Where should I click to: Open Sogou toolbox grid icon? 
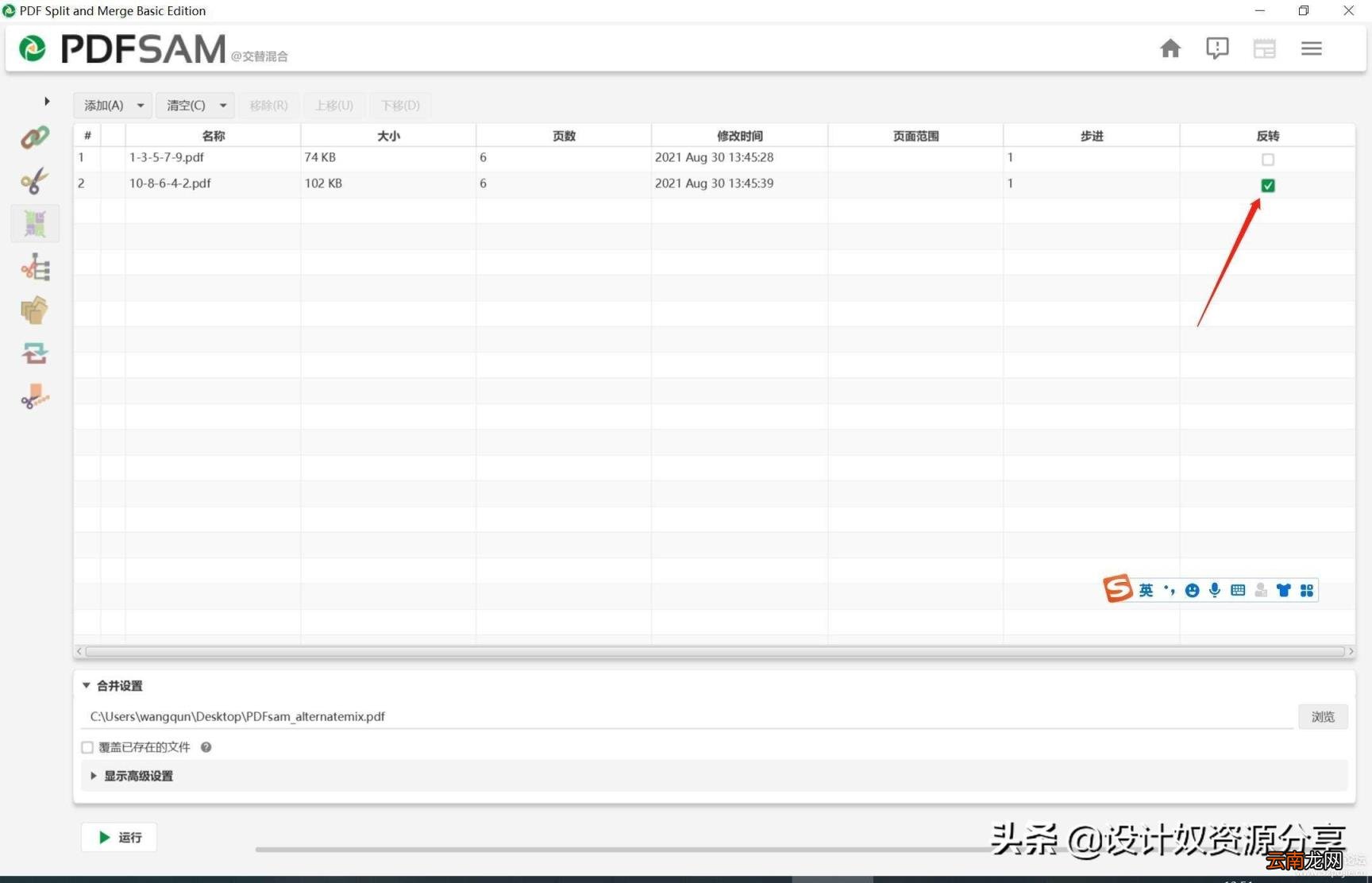click(x=1307, y=590)
